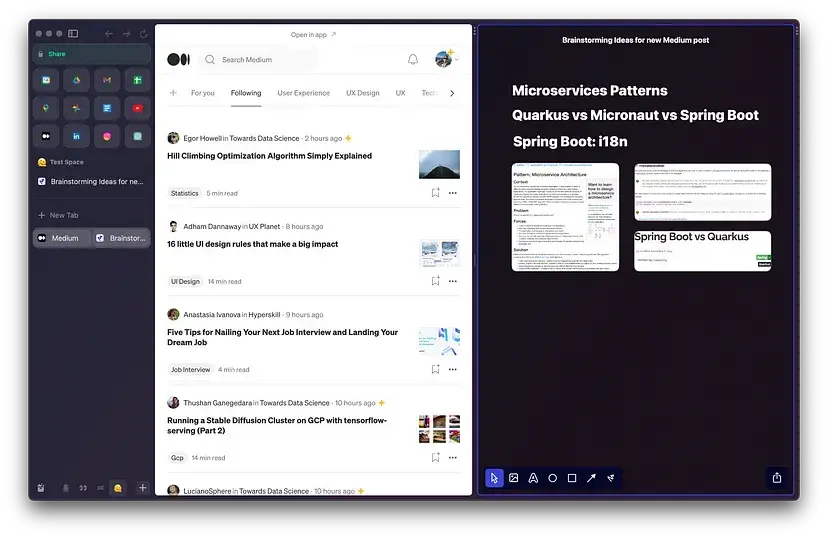Reload the page with refresh icon
Viewport: 828px width, 538px height.
click(x=143, y=34)
